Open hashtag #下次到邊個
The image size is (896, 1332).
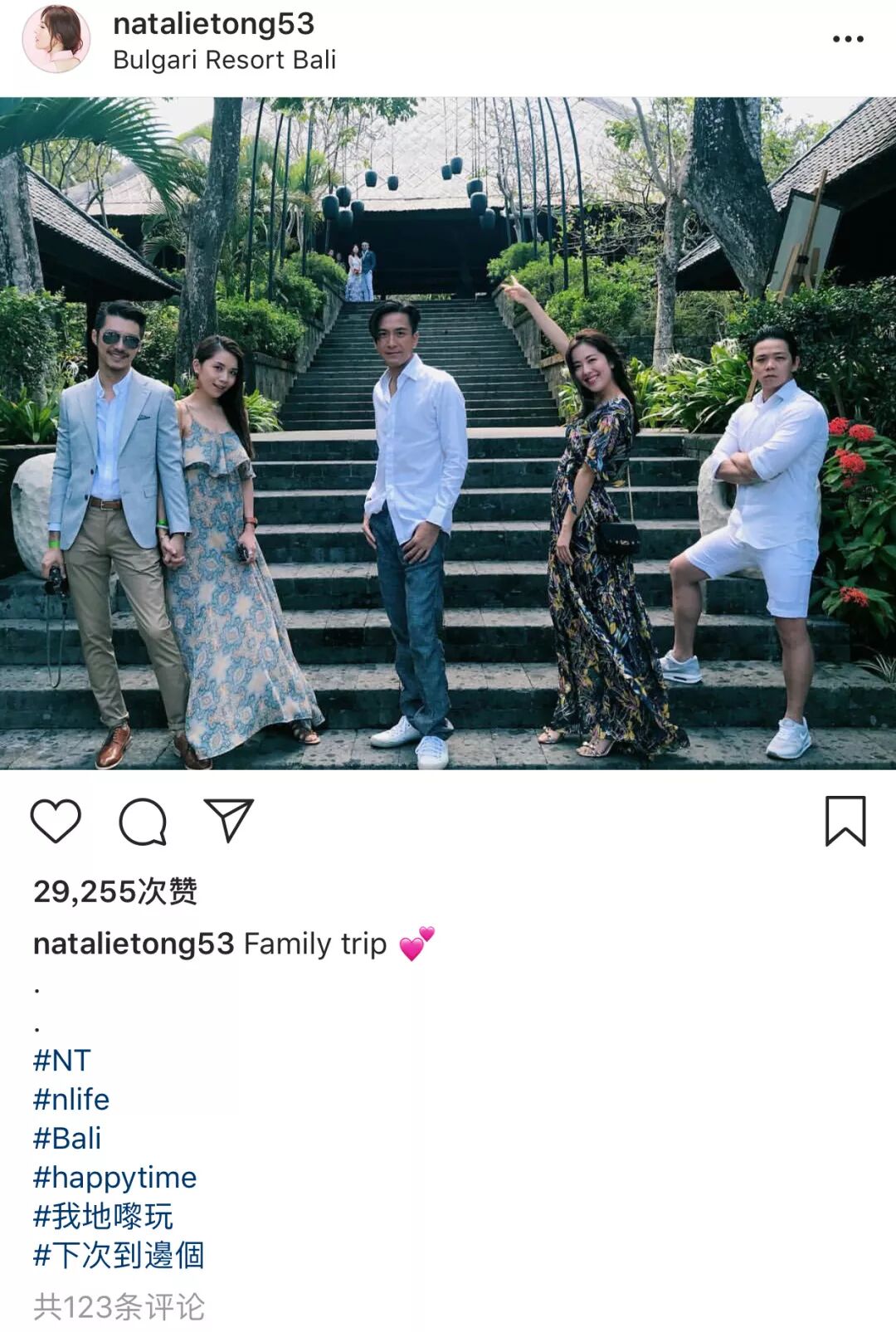click(119, 1256)
